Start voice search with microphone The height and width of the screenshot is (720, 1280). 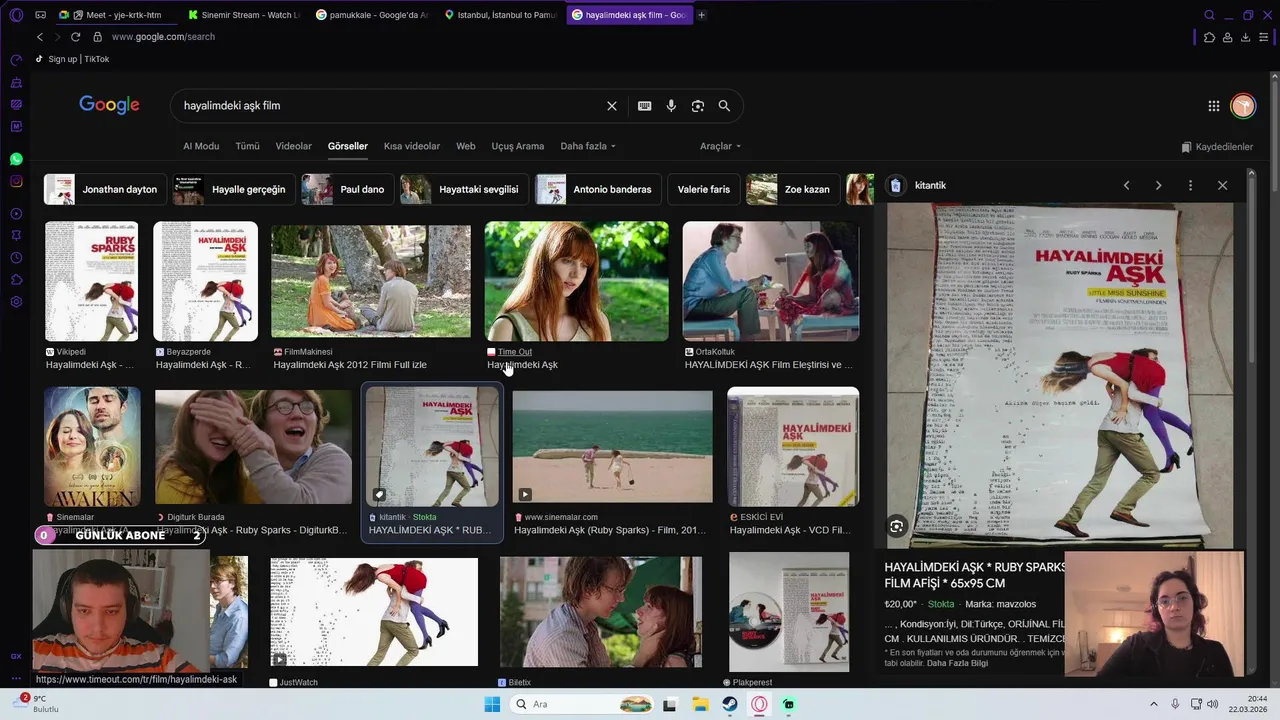click(671, 106)
